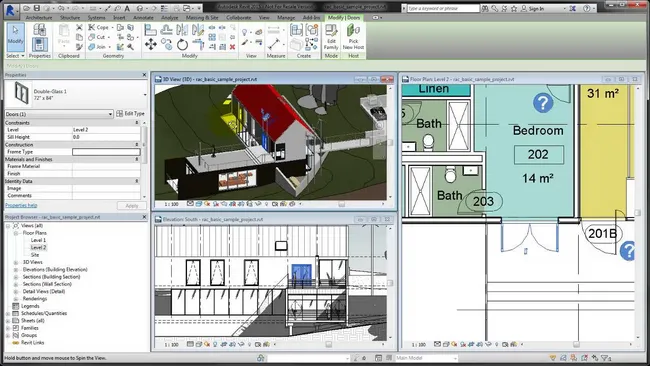
Task: Select Mirror - Pick Axis tool
Action: point(182,30)
